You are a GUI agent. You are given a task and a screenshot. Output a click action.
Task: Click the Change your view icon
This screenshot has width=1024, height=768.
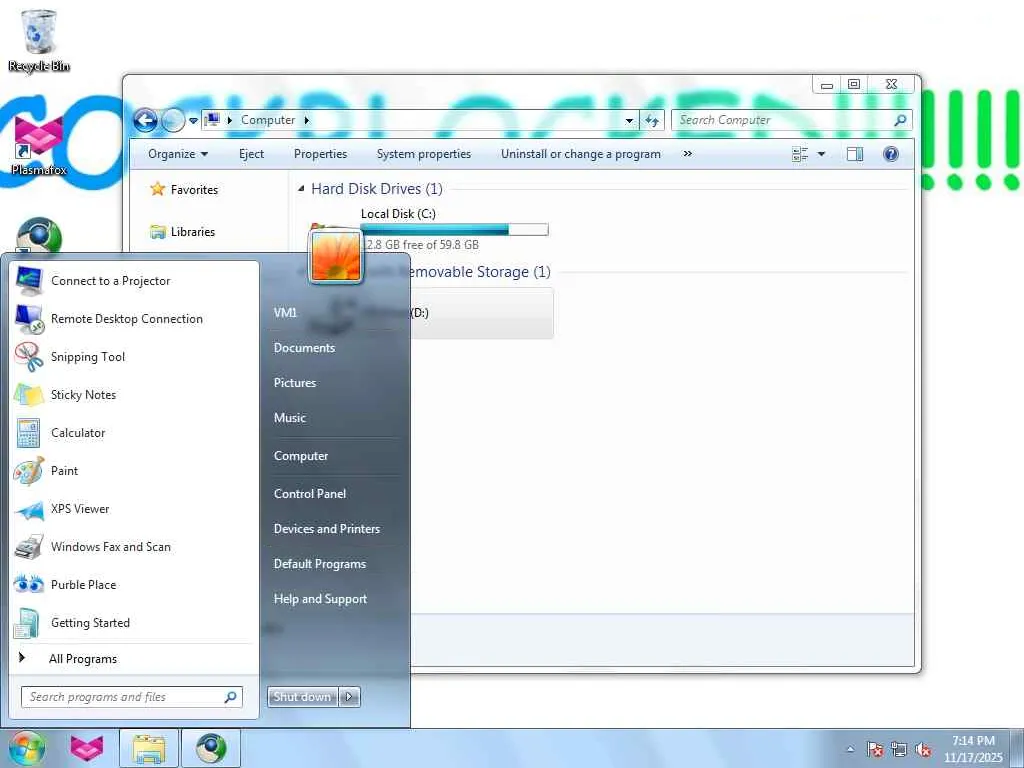point(800,154)
